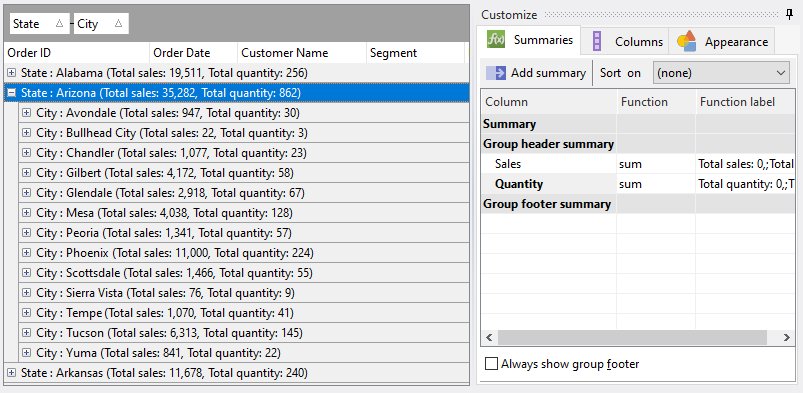Toggle sort arrow on City group chip
Image resolution: width=803 pixels, height=393 pixels.
click(119, 24)
